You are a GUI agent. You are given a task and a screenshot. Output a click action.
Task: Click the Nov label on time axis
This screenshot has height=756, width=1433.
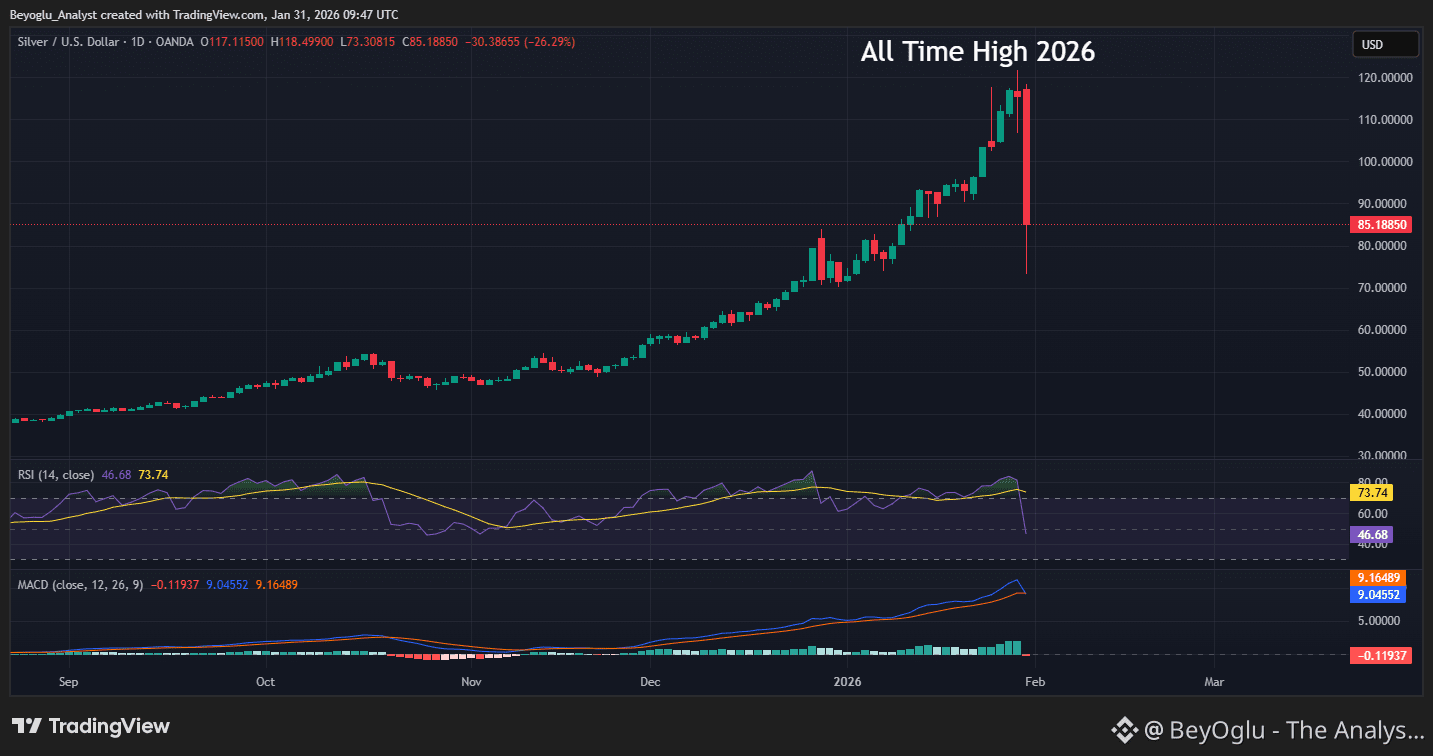[472, 683]
